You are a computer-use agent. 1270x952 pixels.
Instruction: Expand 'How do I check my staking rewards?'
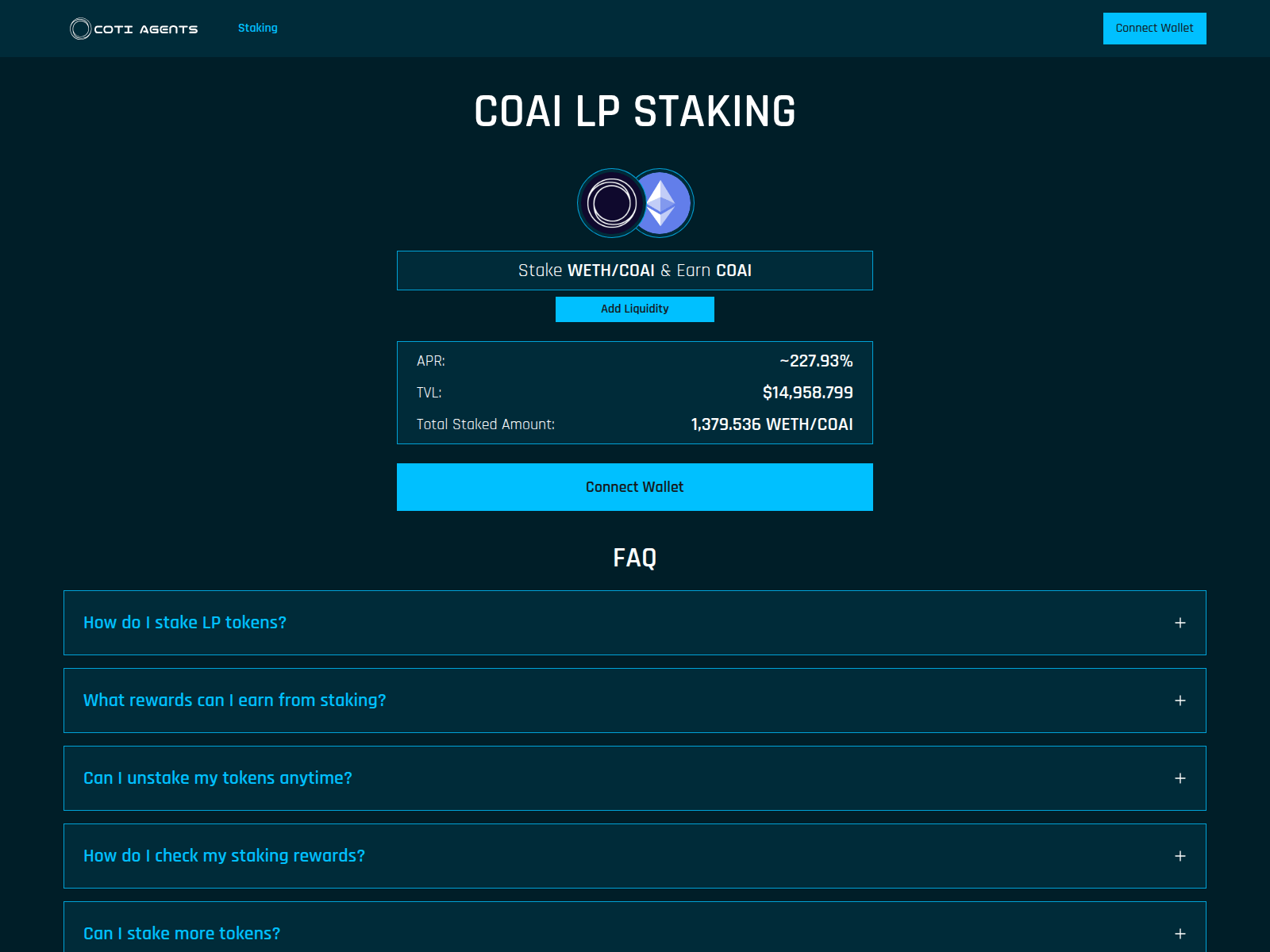[635, 856]
